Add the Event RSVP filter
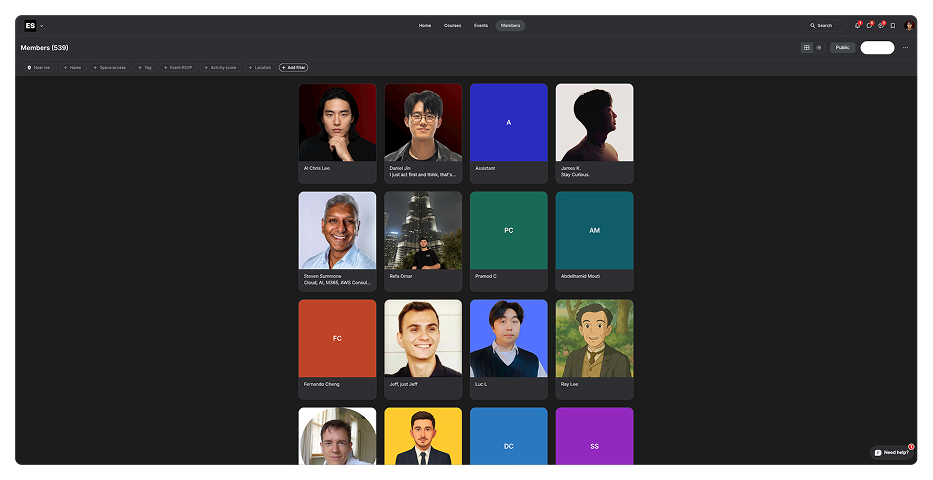 coord(178,68)
